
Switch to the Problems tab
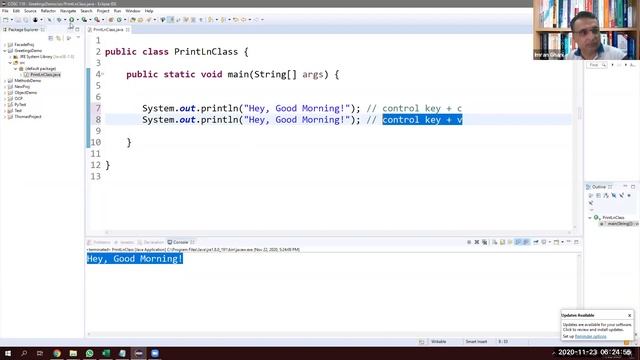pos(99,242)
